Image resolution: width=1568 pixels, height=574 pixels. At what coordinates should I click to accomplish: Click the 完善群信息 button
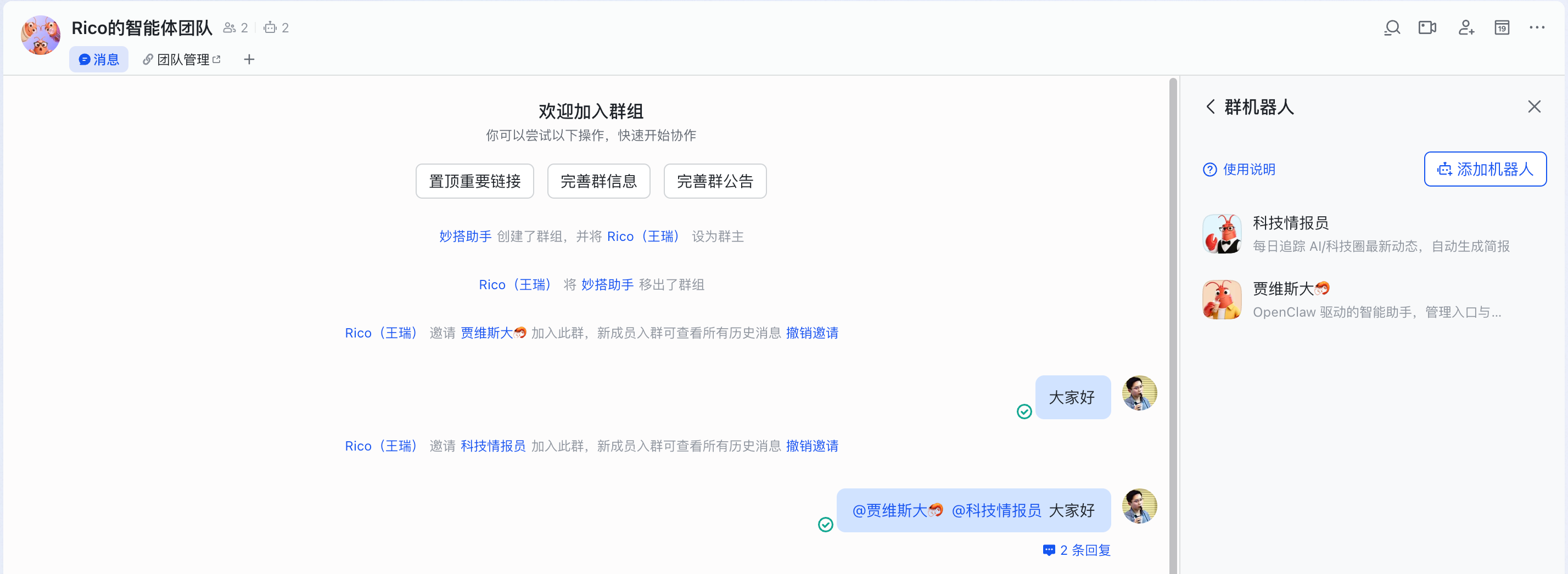pyautogui.click(x=598, y=182)
